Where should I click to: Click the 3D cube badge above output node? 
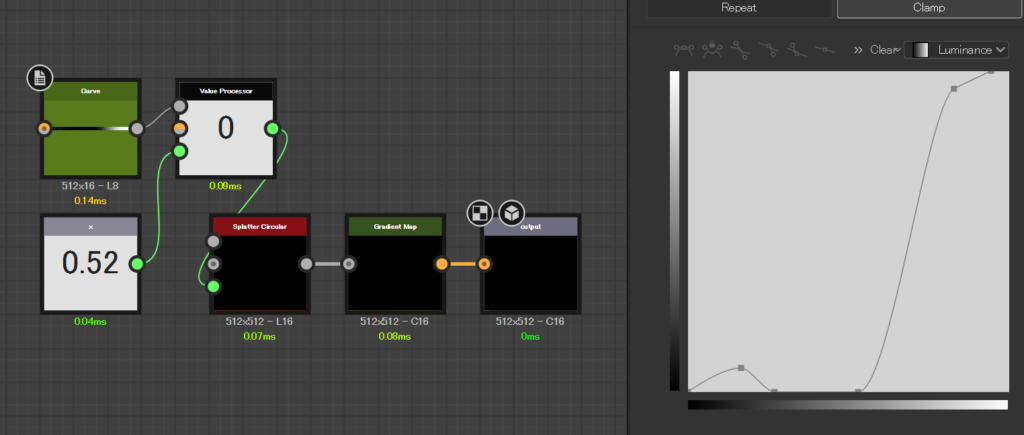(x=511, y=213)
